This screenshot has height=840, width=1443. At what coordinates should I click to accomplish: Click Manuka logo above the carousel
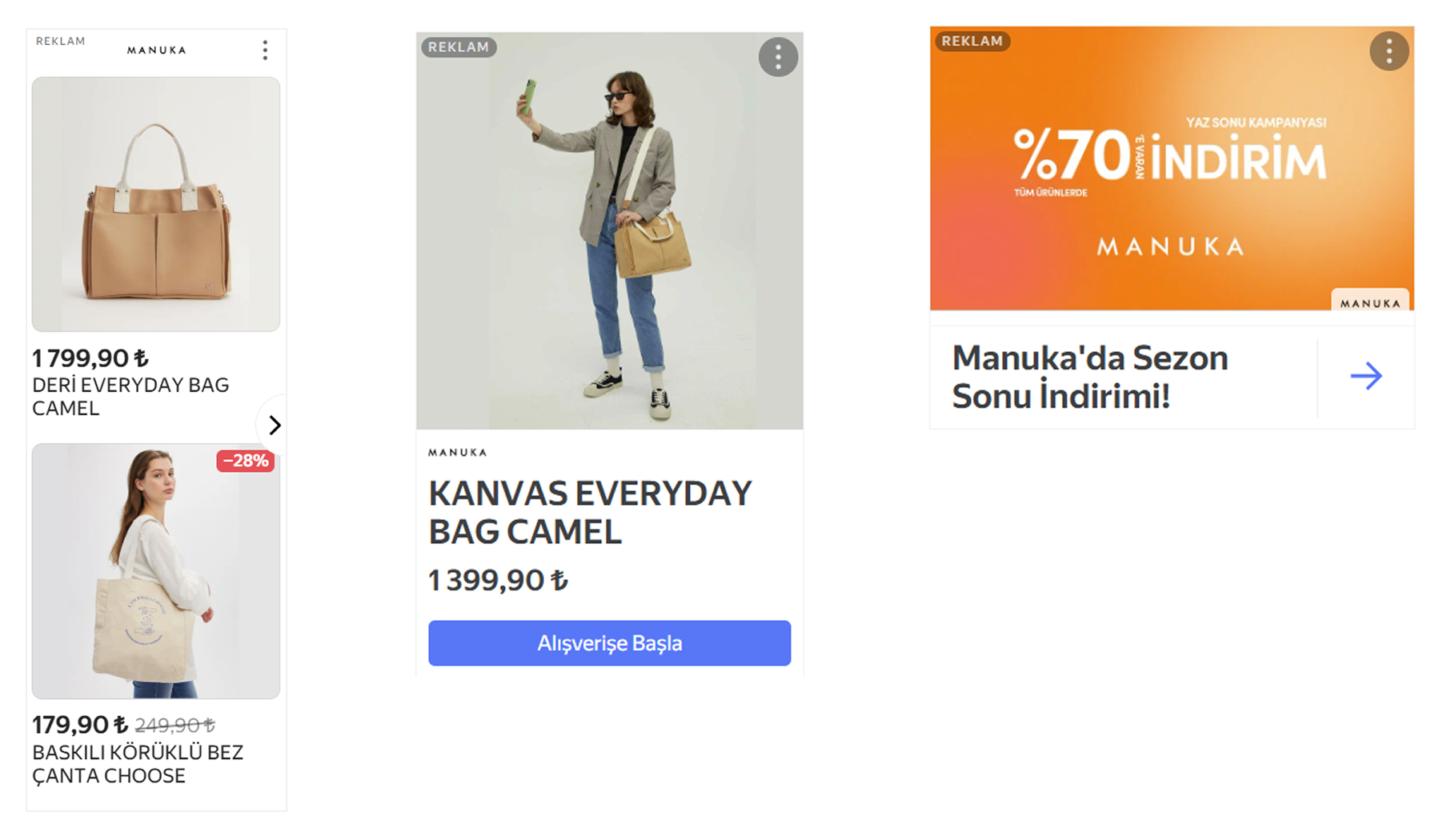157,50
